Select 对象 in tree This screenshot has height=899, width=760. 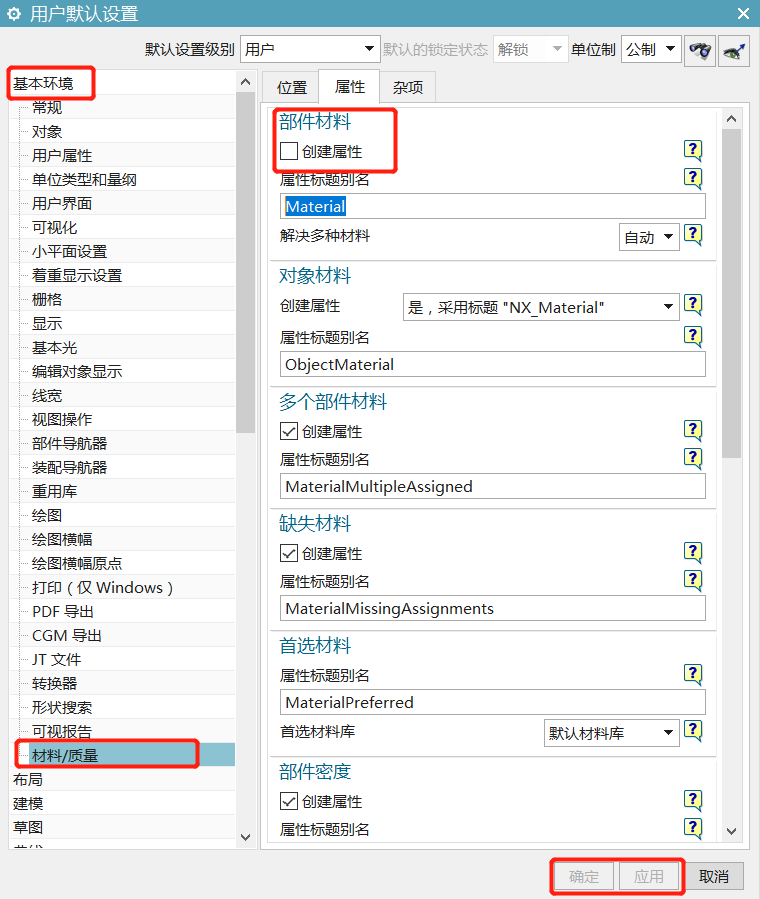click(46, 131)
